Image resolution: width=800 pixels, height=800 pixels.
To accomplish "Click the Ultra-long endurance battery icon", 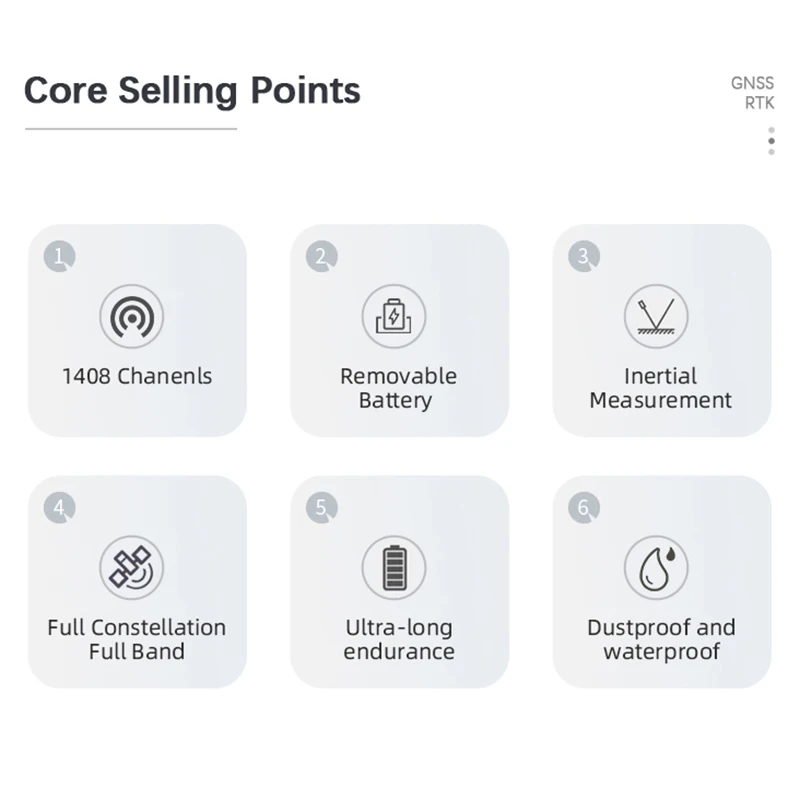I will point(393,567).
